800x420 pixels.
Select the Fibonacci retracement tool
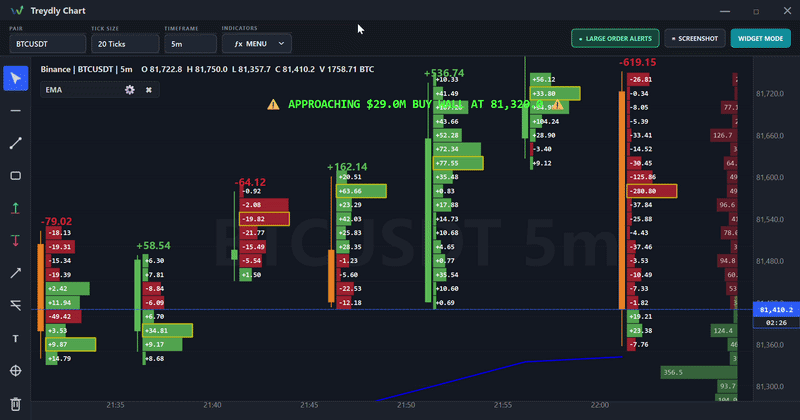coord(16,305)
